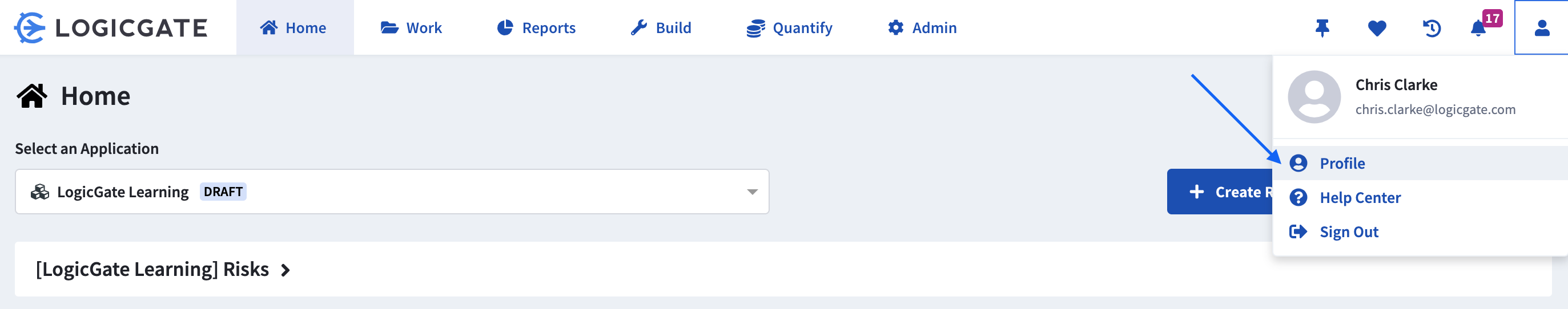
Task: Click the LogicGate logo
Action: click(111, 28)
